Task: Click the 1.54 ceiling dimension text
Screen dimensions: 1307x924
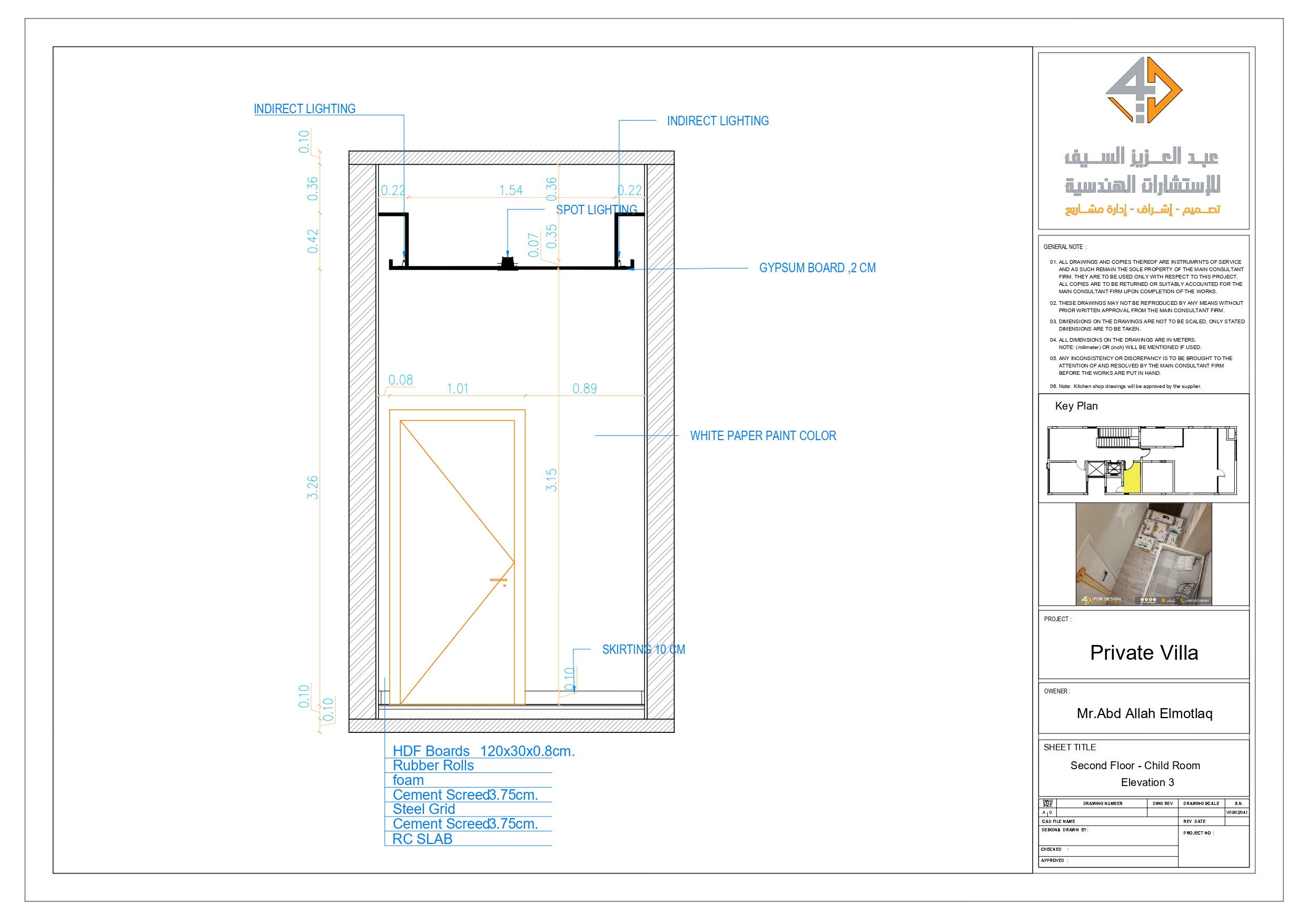Action: coord(511,191)
